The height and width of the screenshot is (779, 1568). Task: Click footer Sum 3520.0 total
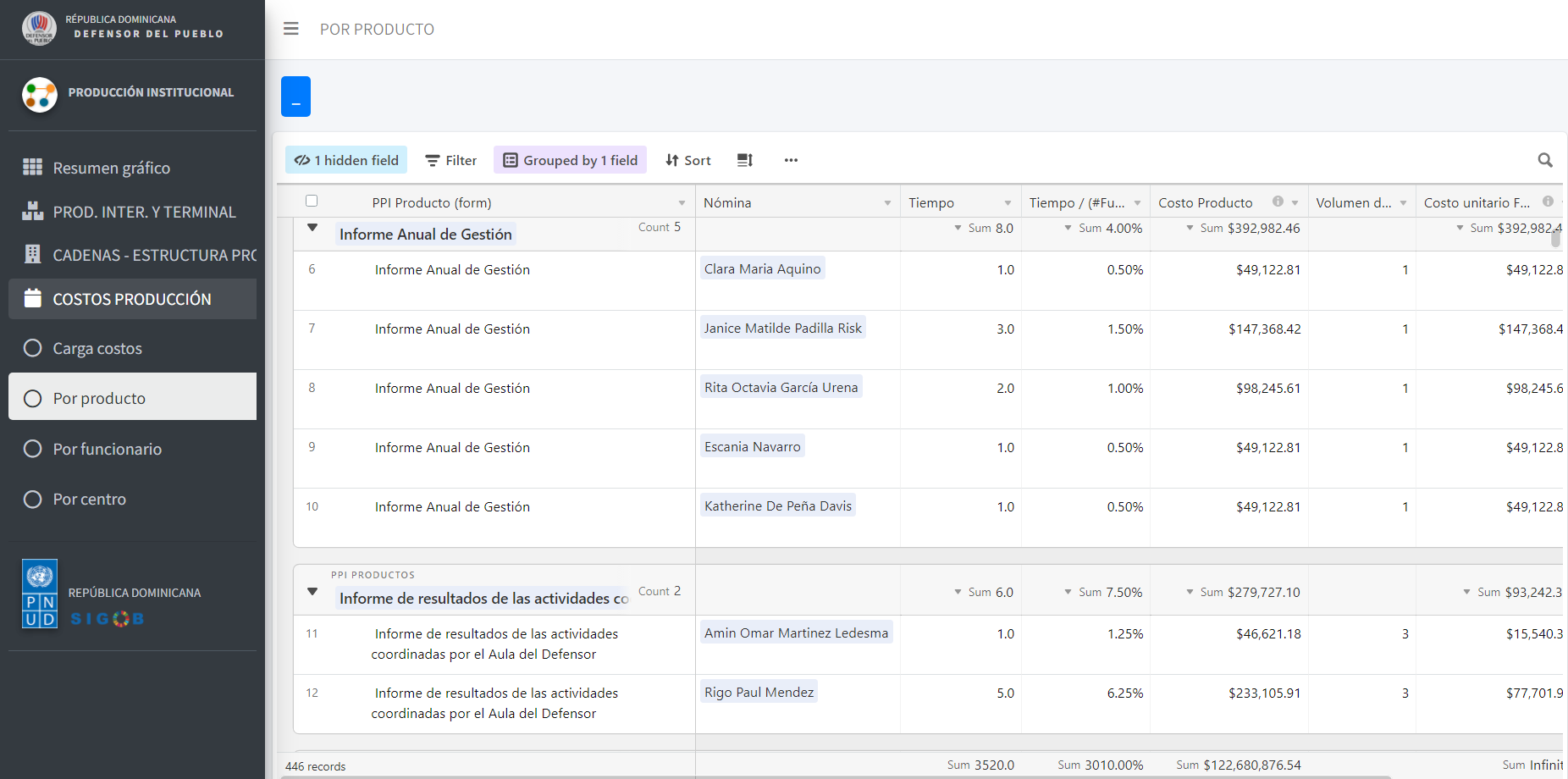click(980, 765)
